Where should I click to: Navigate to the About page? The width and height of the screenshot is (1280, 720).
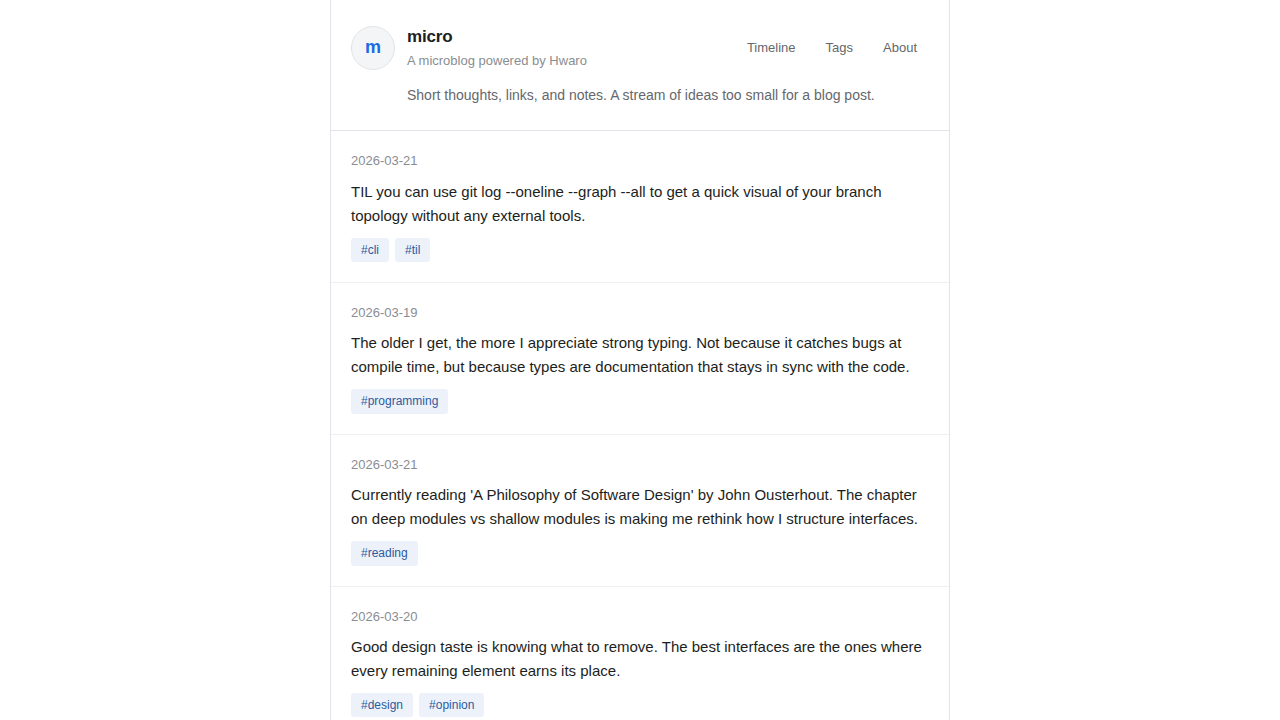[x=900, y=48]
